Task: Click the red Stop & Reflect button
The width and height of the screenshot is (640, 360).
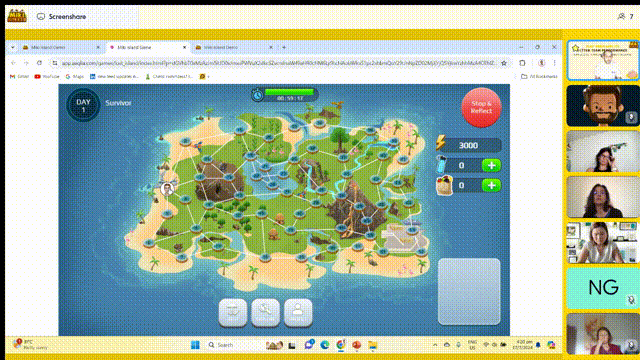Action: click(481, 107)
